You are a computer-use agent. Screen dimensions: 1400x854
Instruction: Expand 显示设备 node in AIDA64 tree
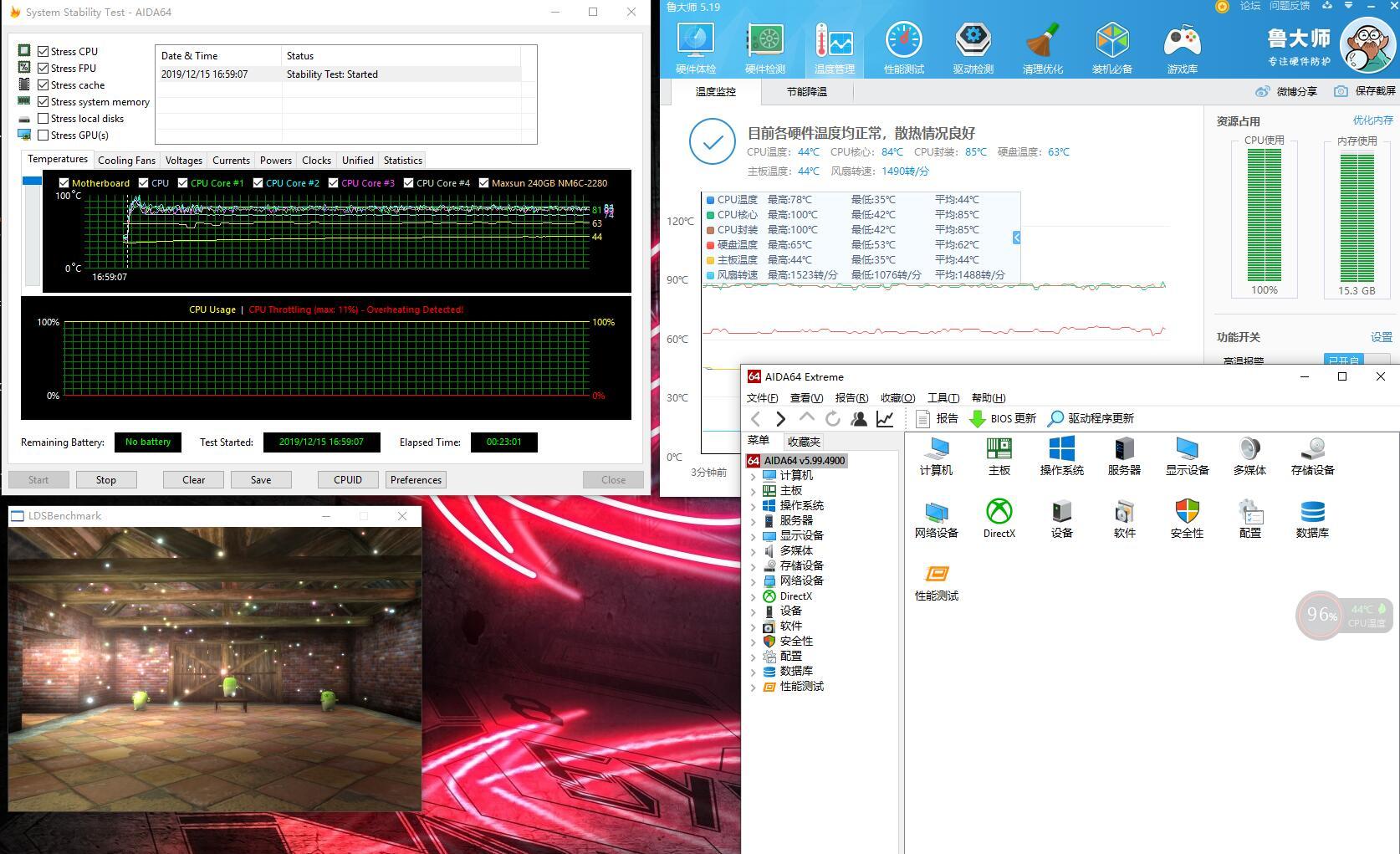click(x=754, y=536)
